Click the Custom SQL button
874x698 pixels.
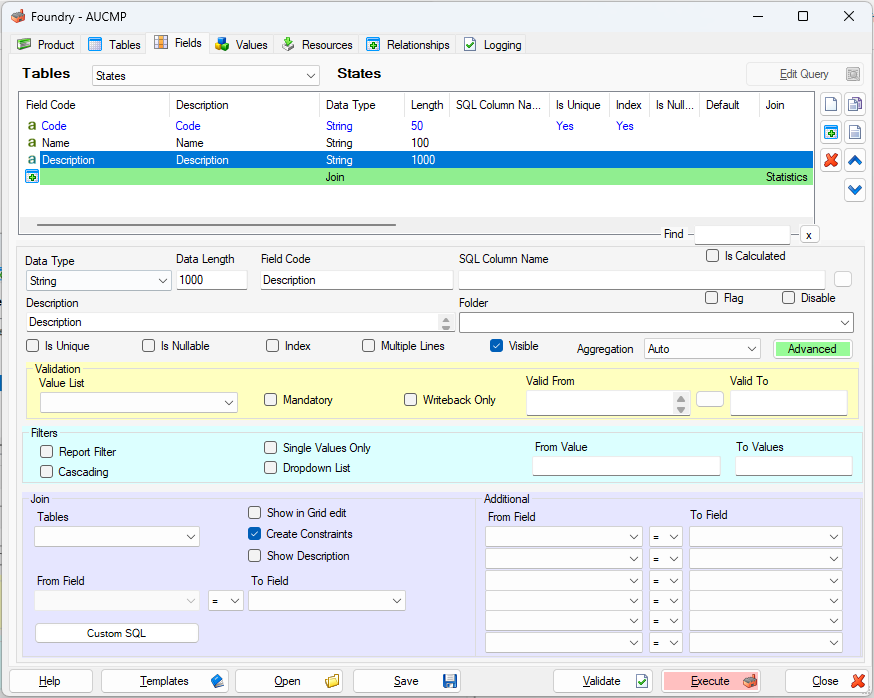click(x=116, y=633)
